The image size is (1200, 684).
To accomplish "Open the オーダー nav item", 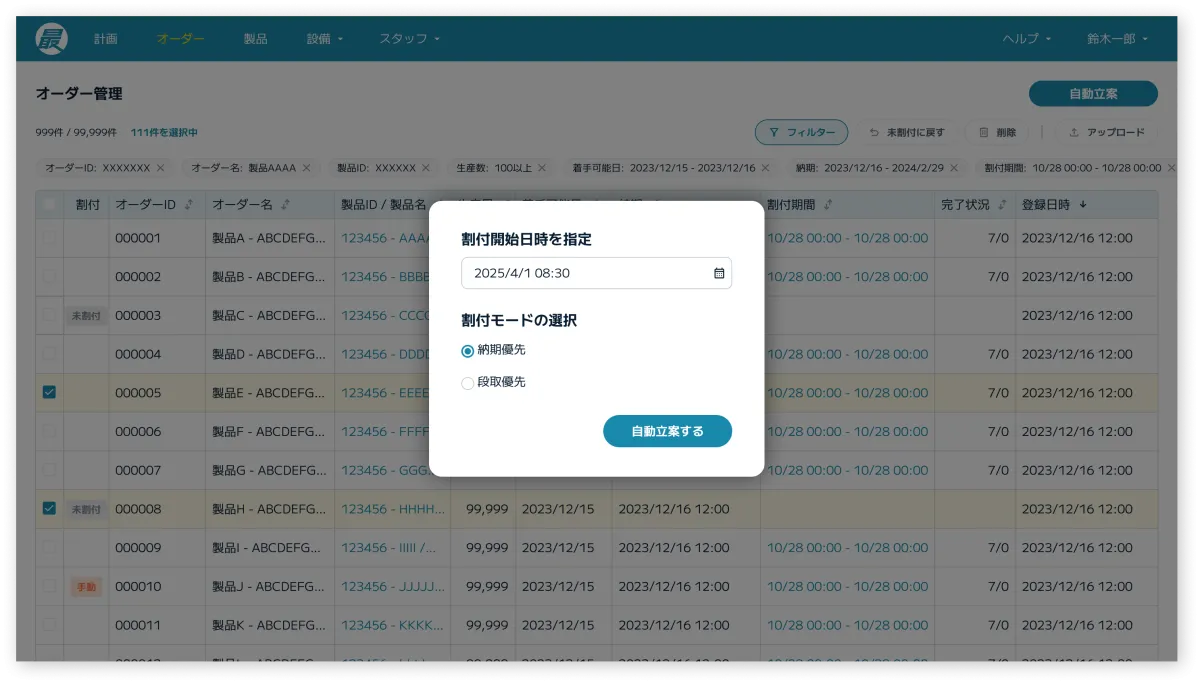I will click(x=181, y=39).
